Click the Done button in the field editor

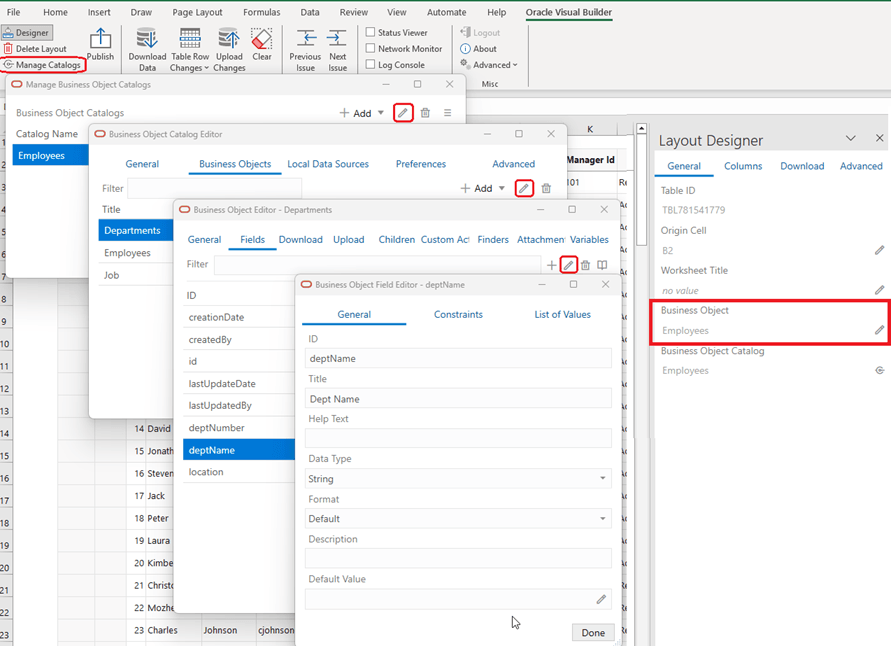(592, 632)
